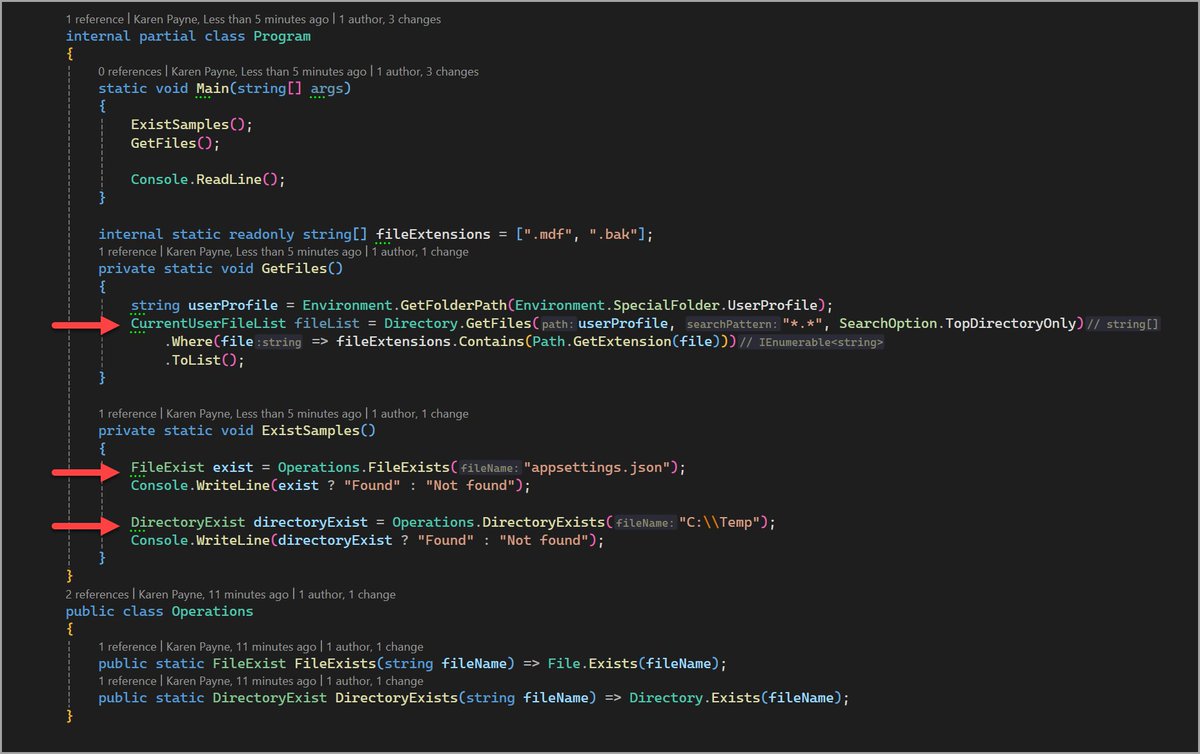Image resolution: width=1200 pixels, height=754 pixels.
Task: Click the '// string[]' type hint
Action: click(1122, 324)
